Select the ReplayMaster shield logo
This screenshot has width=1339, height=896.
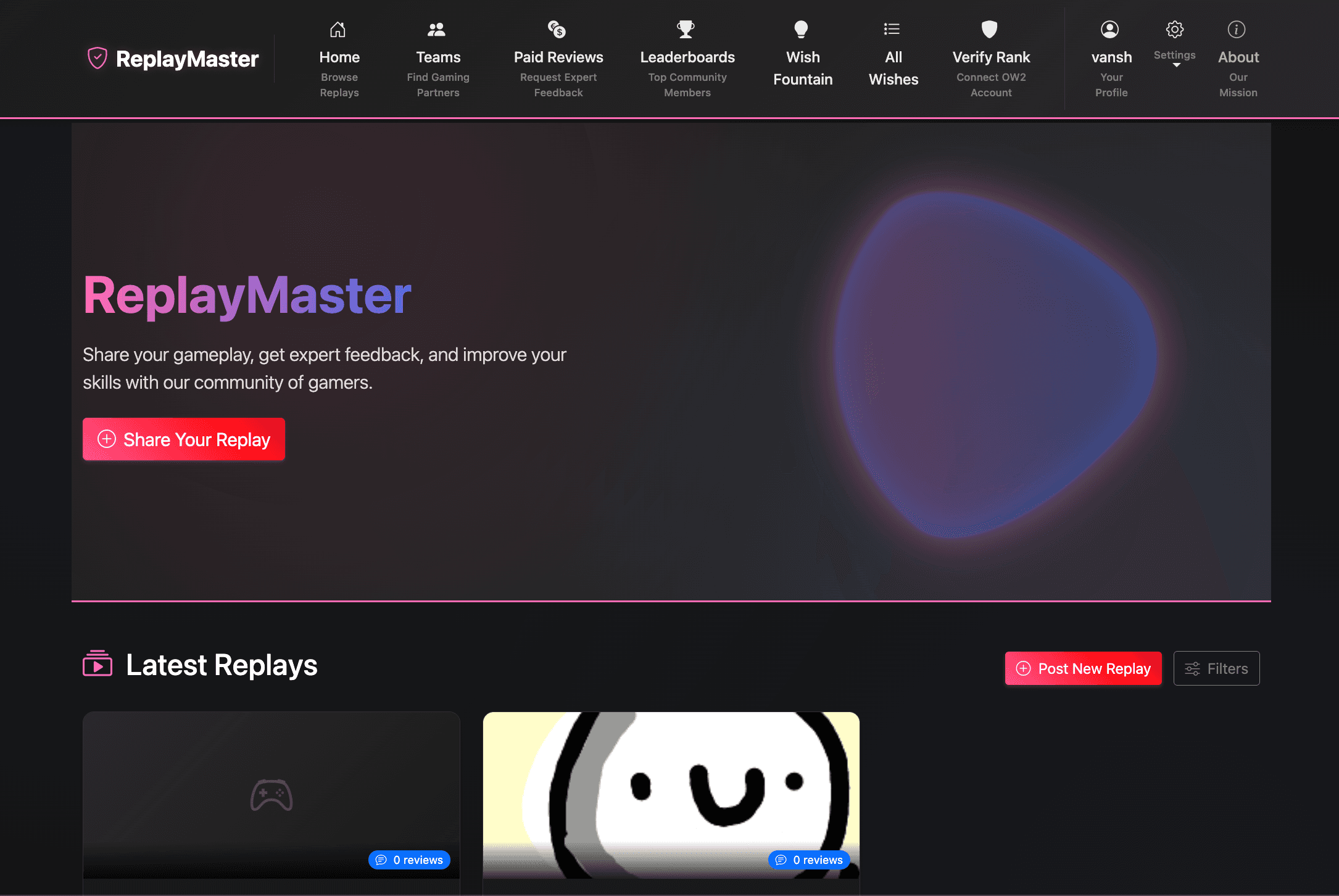98,58
